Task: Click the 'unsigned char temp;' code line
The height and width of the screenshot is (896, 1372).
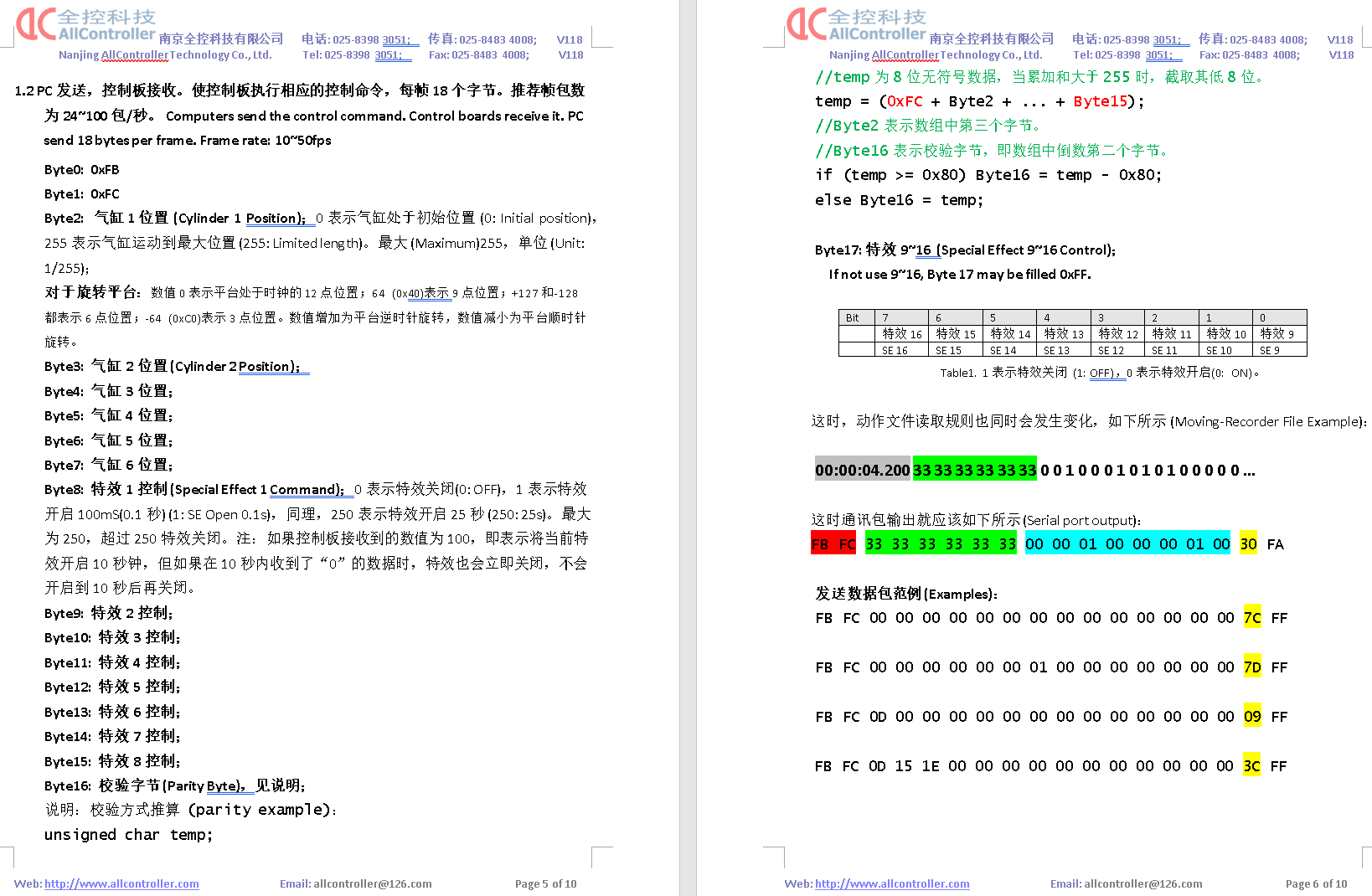Action: click(128, 835)
